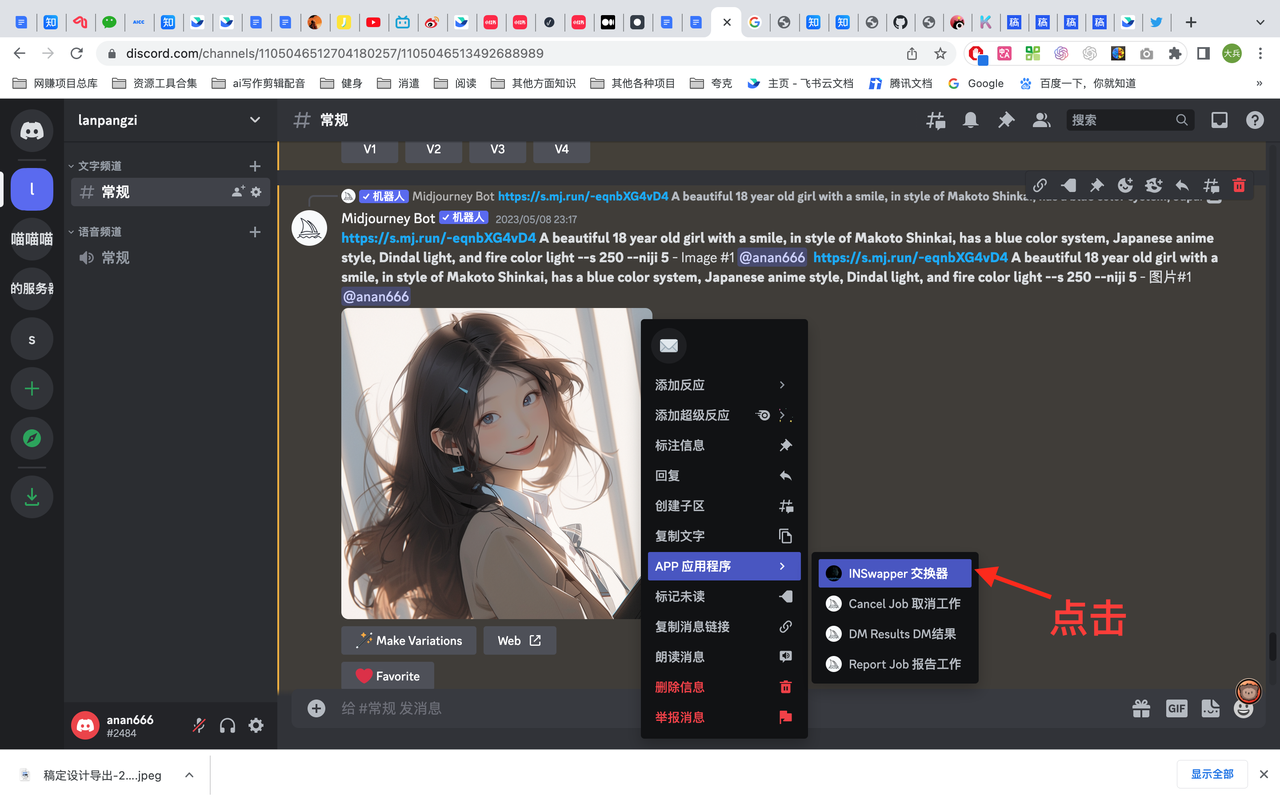Image resolution: width=1280 pixels, height=800 pixels.
Task: Explore discoverable servers compass icon
Action: tap(32, 439)
